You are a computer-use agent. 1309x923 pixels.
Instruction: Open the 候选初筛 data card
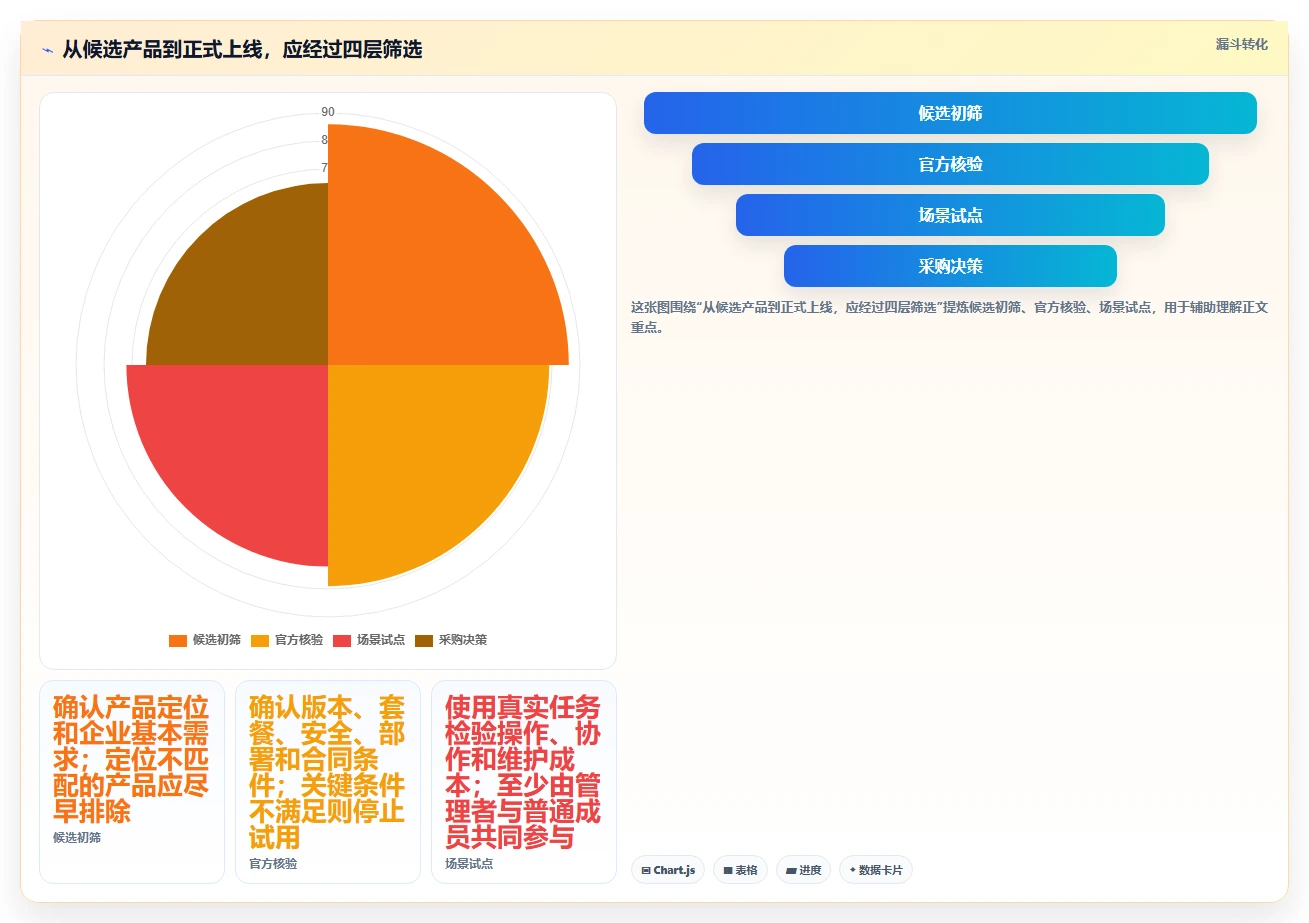132,782
